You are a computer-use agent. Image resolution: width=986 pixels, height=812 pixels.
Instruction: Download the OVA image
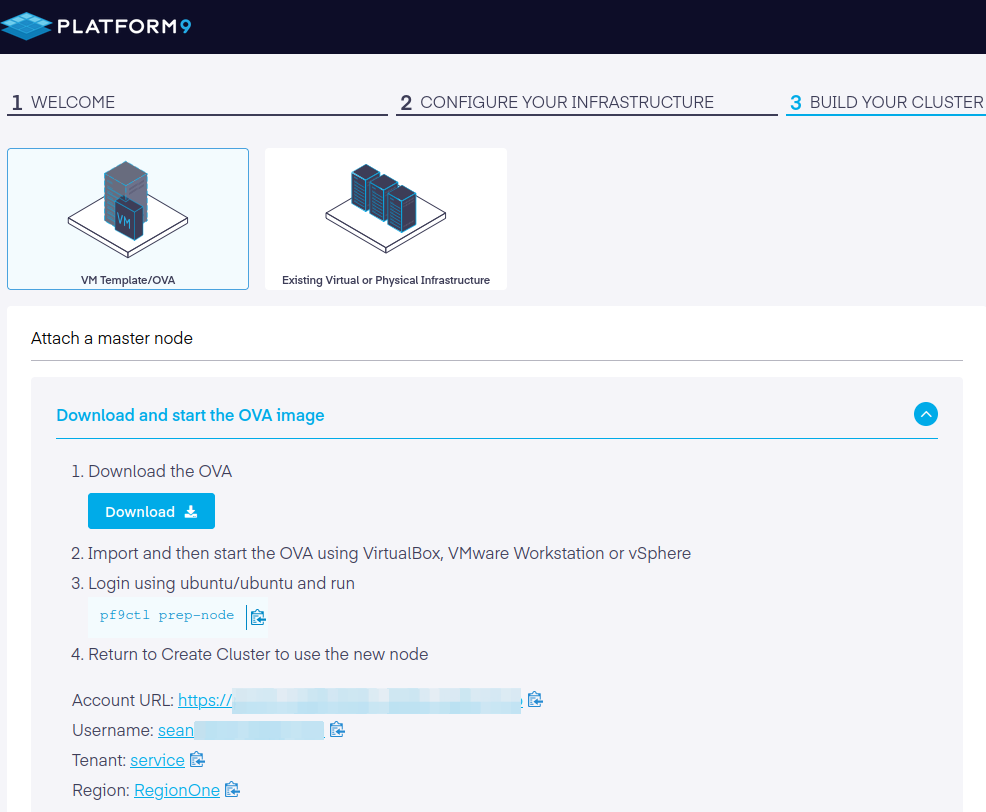(x=152, y=511)
